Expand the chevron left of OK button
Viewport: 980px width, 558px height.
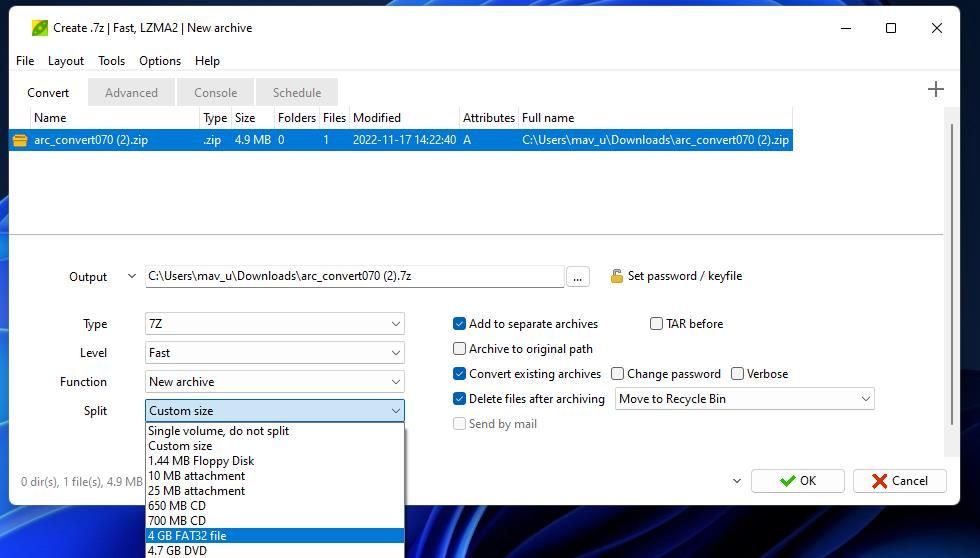click(x=737, y=481)
